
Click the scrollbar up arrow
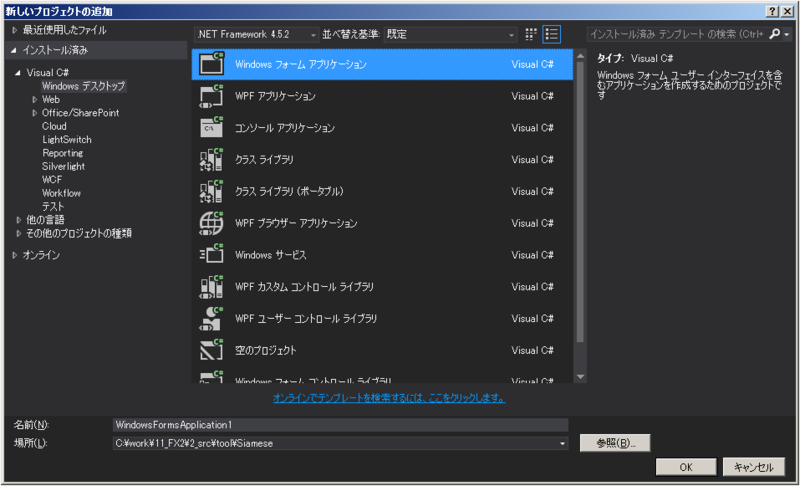click(580, 56)
